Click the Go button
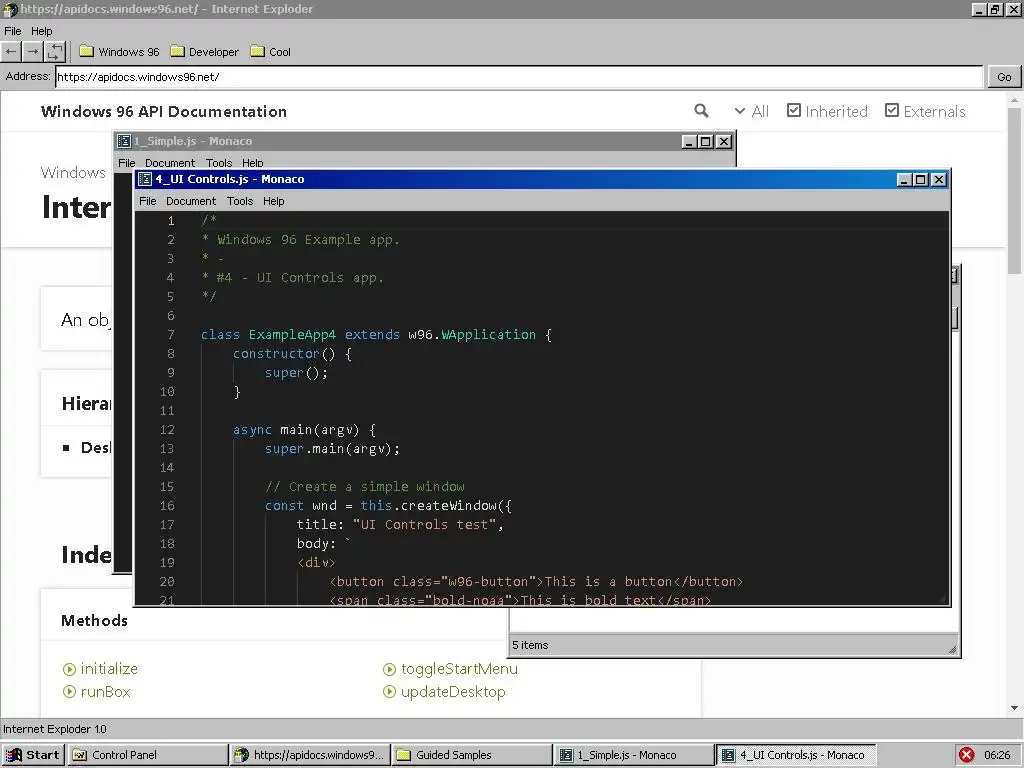This screenshot has width=1024, height=768. pos(1004,76)
